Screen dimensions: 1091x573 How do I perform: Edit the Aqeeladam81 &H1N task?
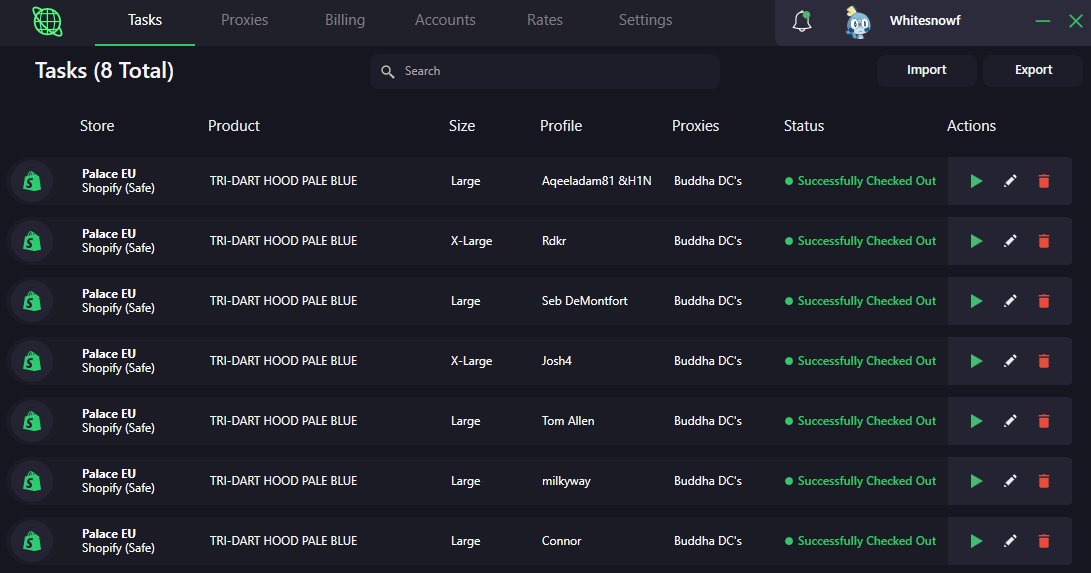(x=1010, y=181)
